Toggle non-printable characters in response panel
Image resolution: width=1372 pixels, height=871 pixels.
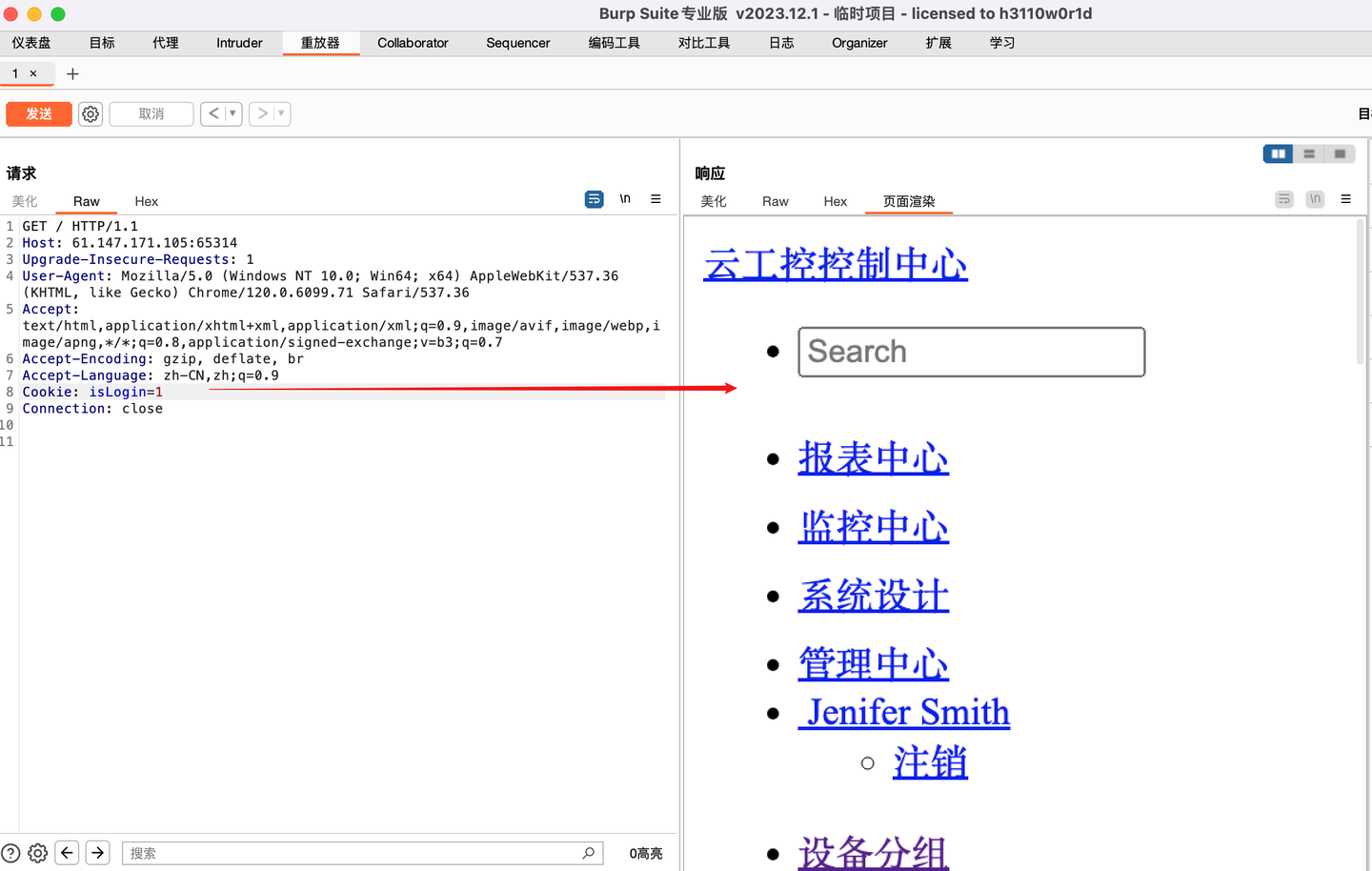tap(1315, 199)
